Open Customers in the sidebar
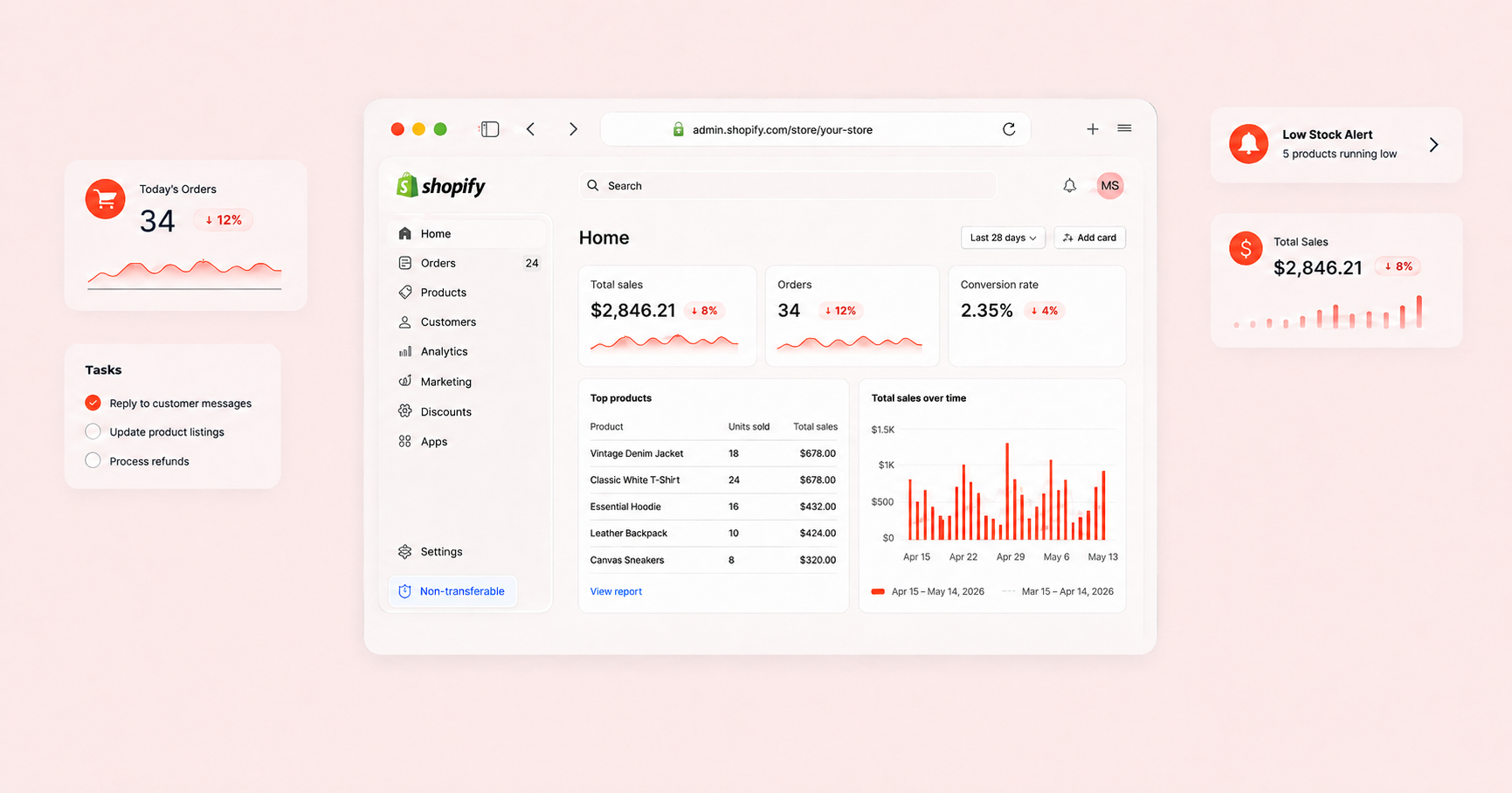This screenshot has height=793, width=1512. pyautogui.click(x=468, y=321)
